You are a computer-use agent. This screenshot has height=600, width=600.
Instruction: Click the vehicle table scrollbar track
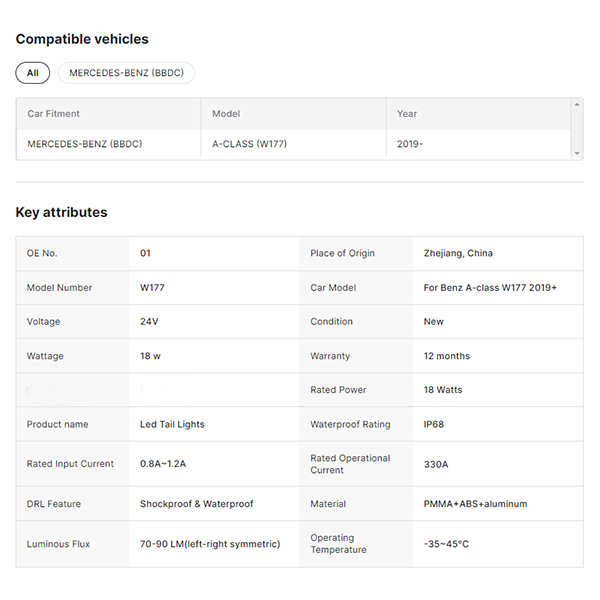click(x=577, y=128)
